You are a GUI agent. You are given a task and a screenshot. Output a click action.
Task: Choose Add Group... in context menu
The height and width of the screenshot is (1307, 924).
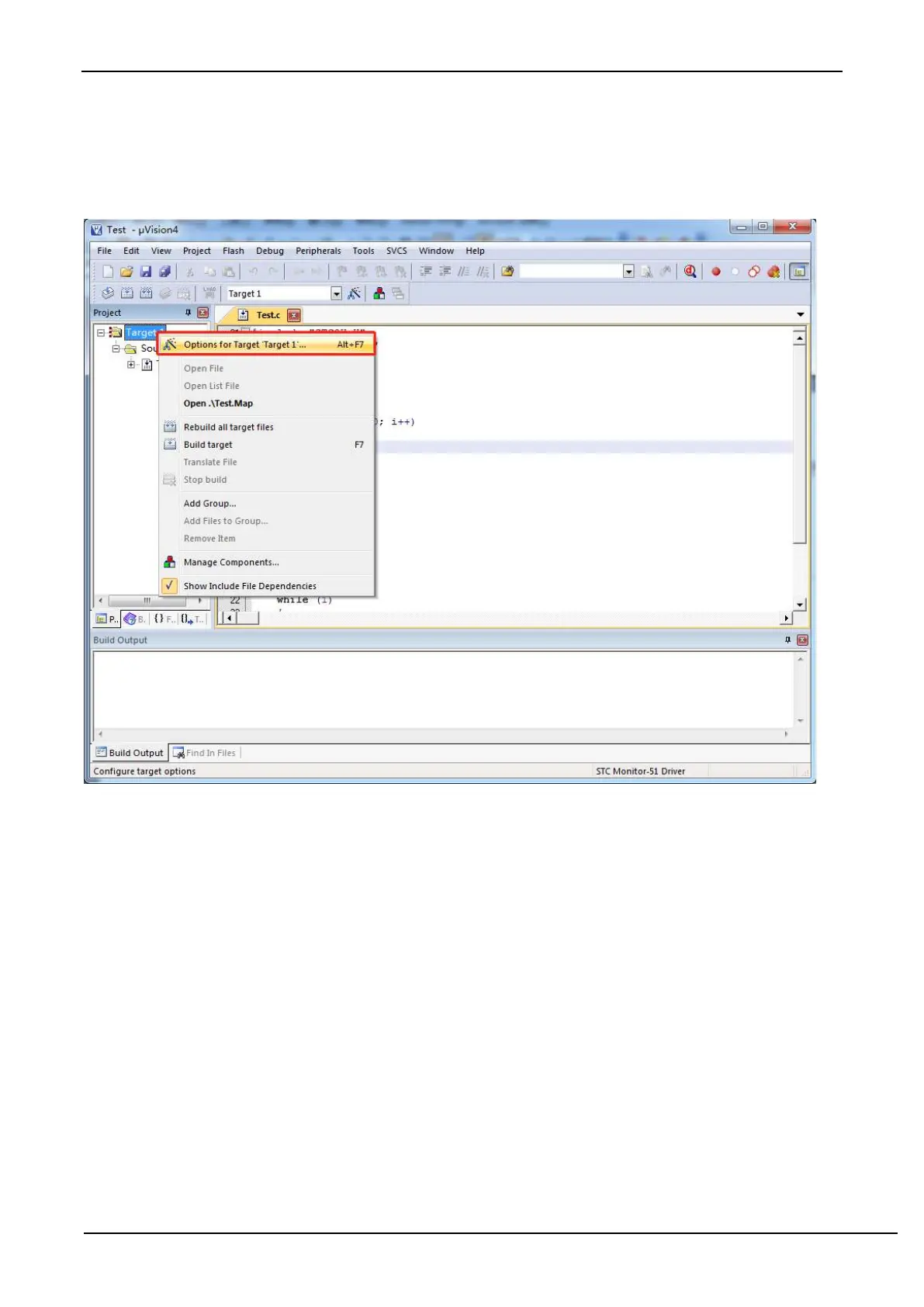click(266, 504)
